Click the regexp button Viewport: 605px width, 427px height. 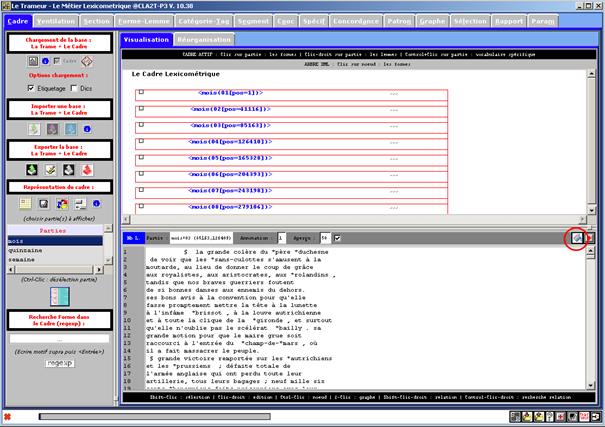(x=60, y=363)
